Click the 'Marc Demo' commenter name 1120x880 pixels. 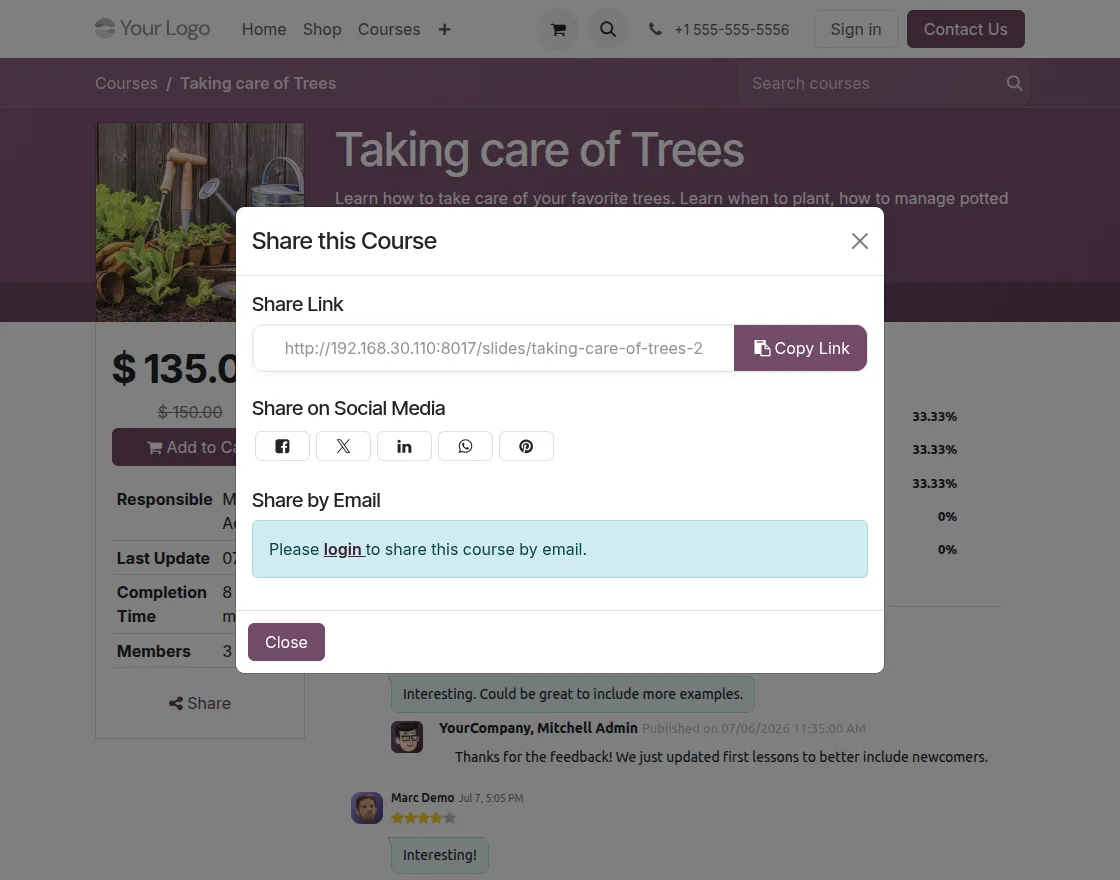(423, 798)
